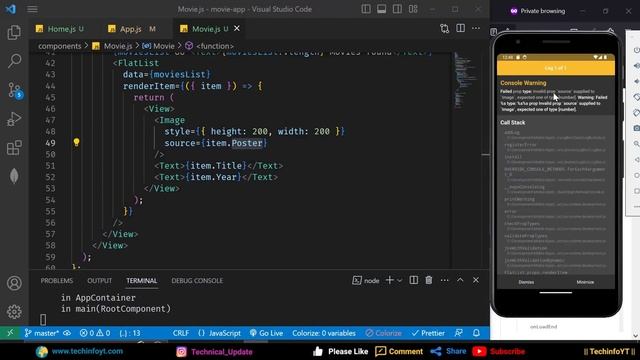Click the components breadcrumb
This screenshot has height=360, width=640.
click(60, 46)
